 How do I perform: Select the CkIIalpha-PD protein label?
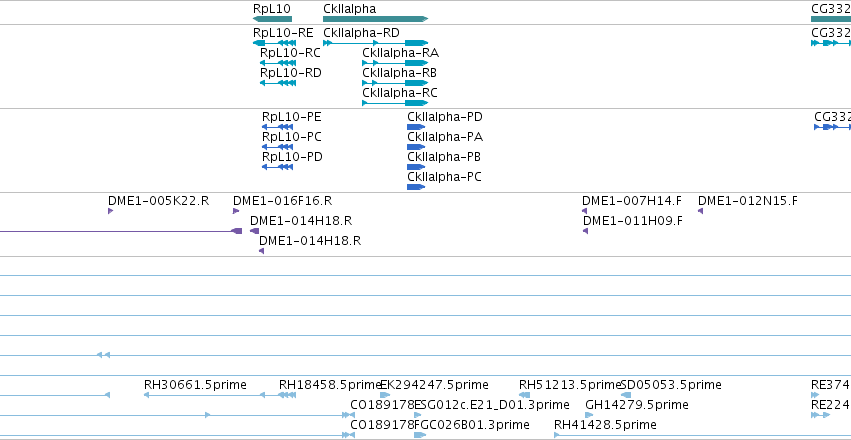click(444, 117)
